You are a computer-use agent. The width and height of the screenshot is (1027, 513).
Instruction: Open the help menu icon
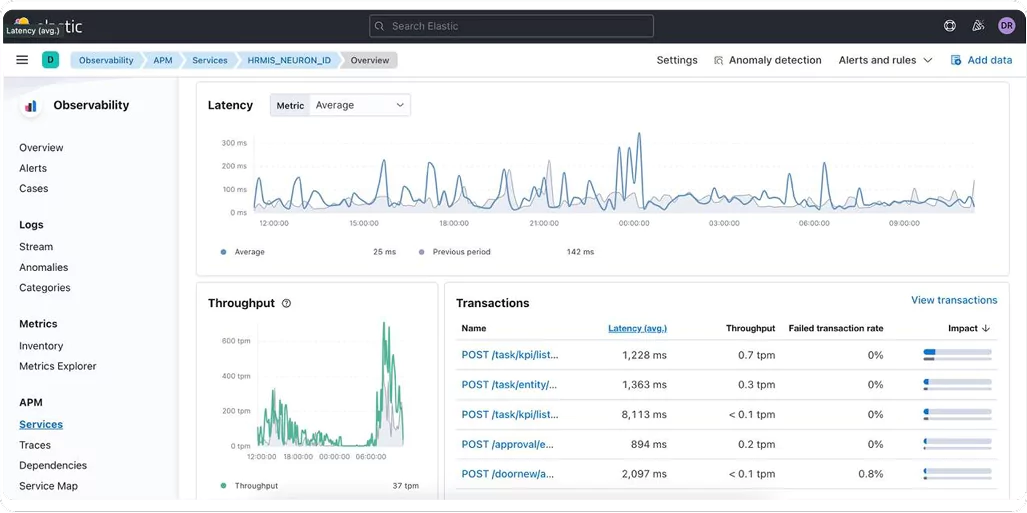pyautogui.click(x=950, y=26)
